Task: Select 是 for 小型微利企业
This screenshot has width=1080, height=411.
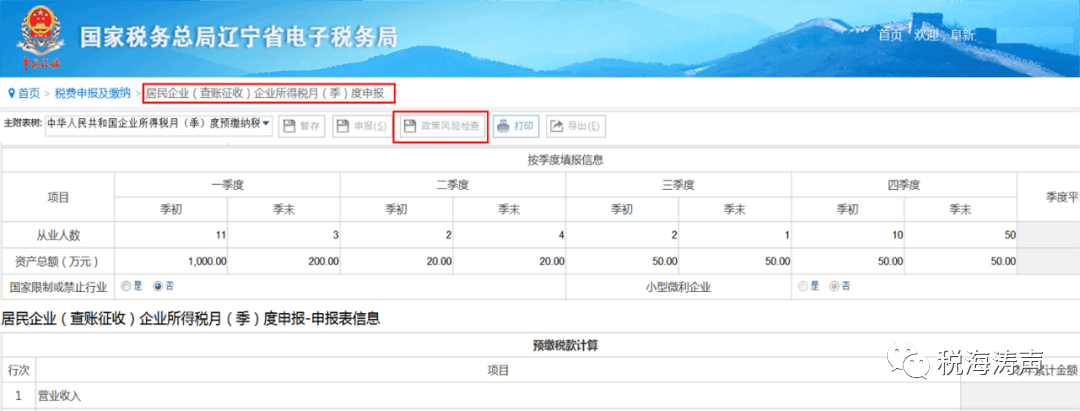Action: coord(801,286)
